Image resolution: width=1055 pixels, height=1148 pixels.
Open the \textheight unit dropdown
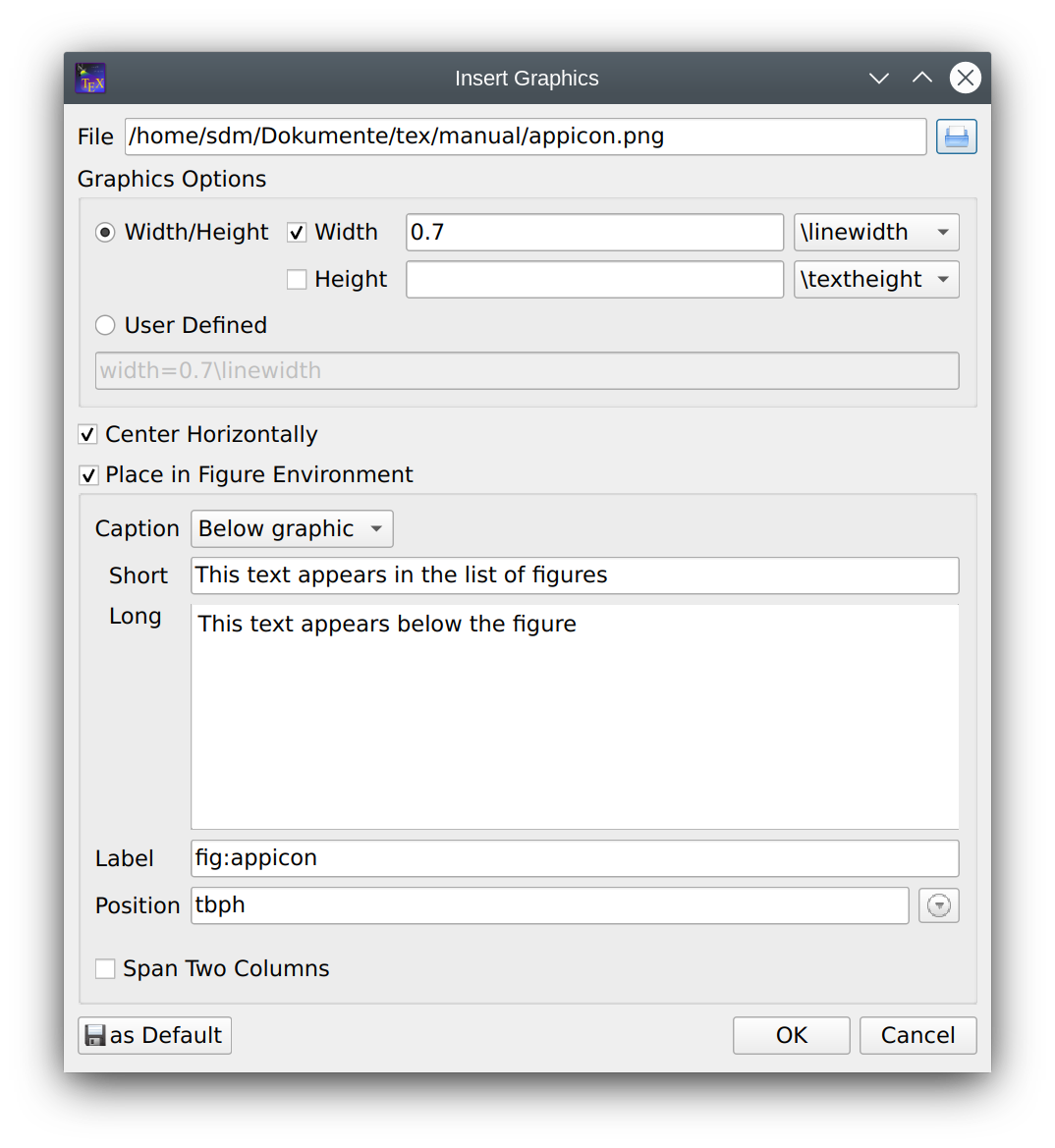click(875, 280)
